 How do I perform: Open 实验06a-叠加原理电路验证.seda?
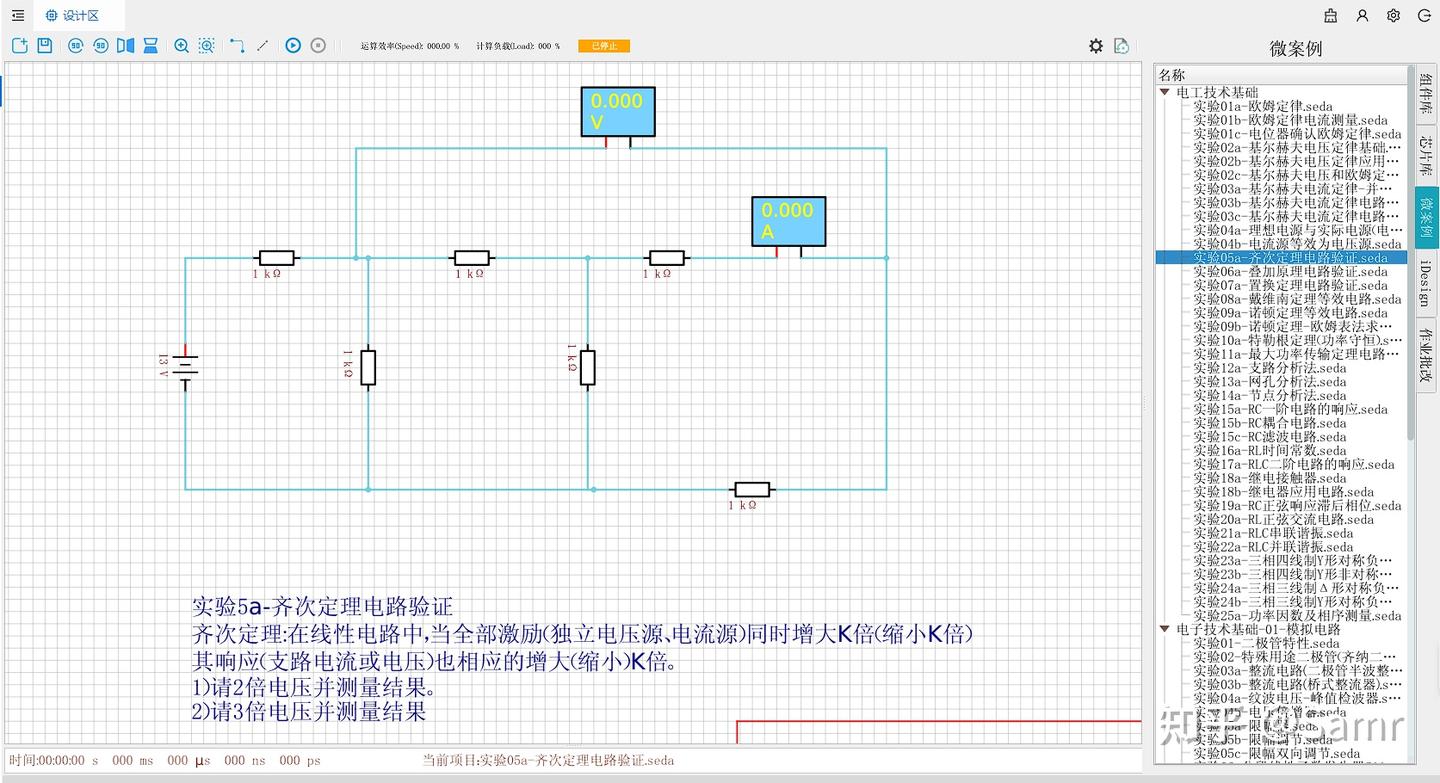(1290, 271)
